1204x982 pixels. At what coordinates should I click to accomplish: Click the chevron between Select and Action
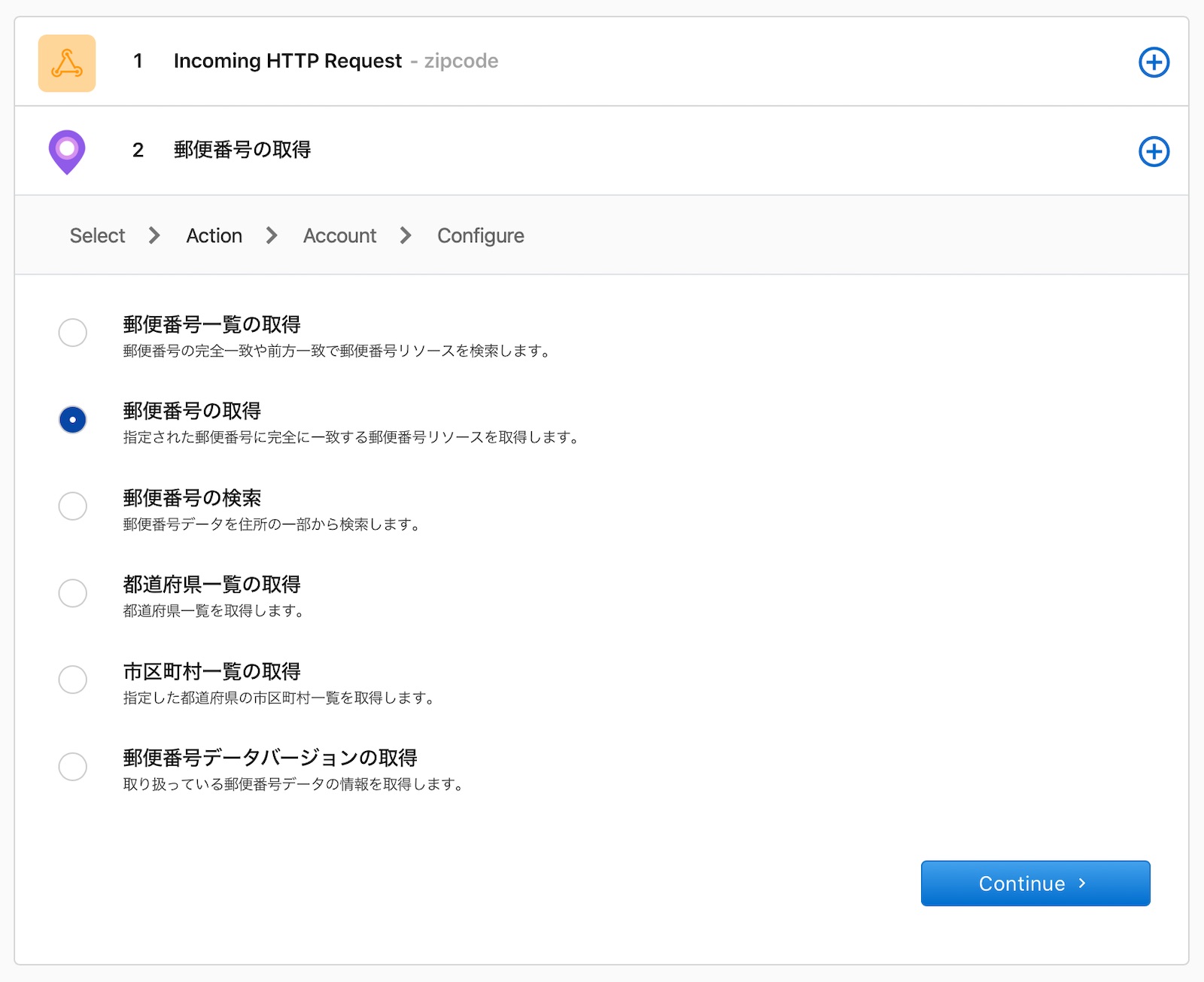(x=154, y=236)
